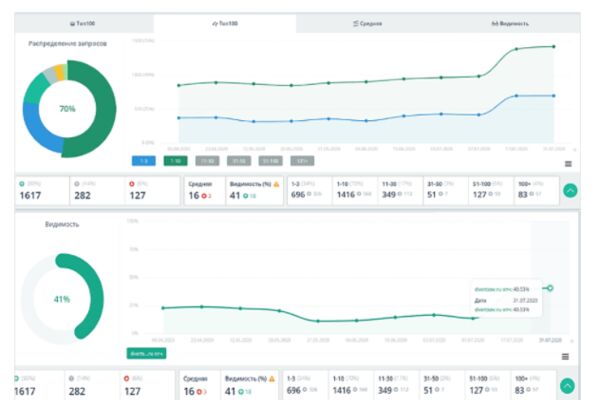Click the gray segment of the 70% donut

click(50, 76)
